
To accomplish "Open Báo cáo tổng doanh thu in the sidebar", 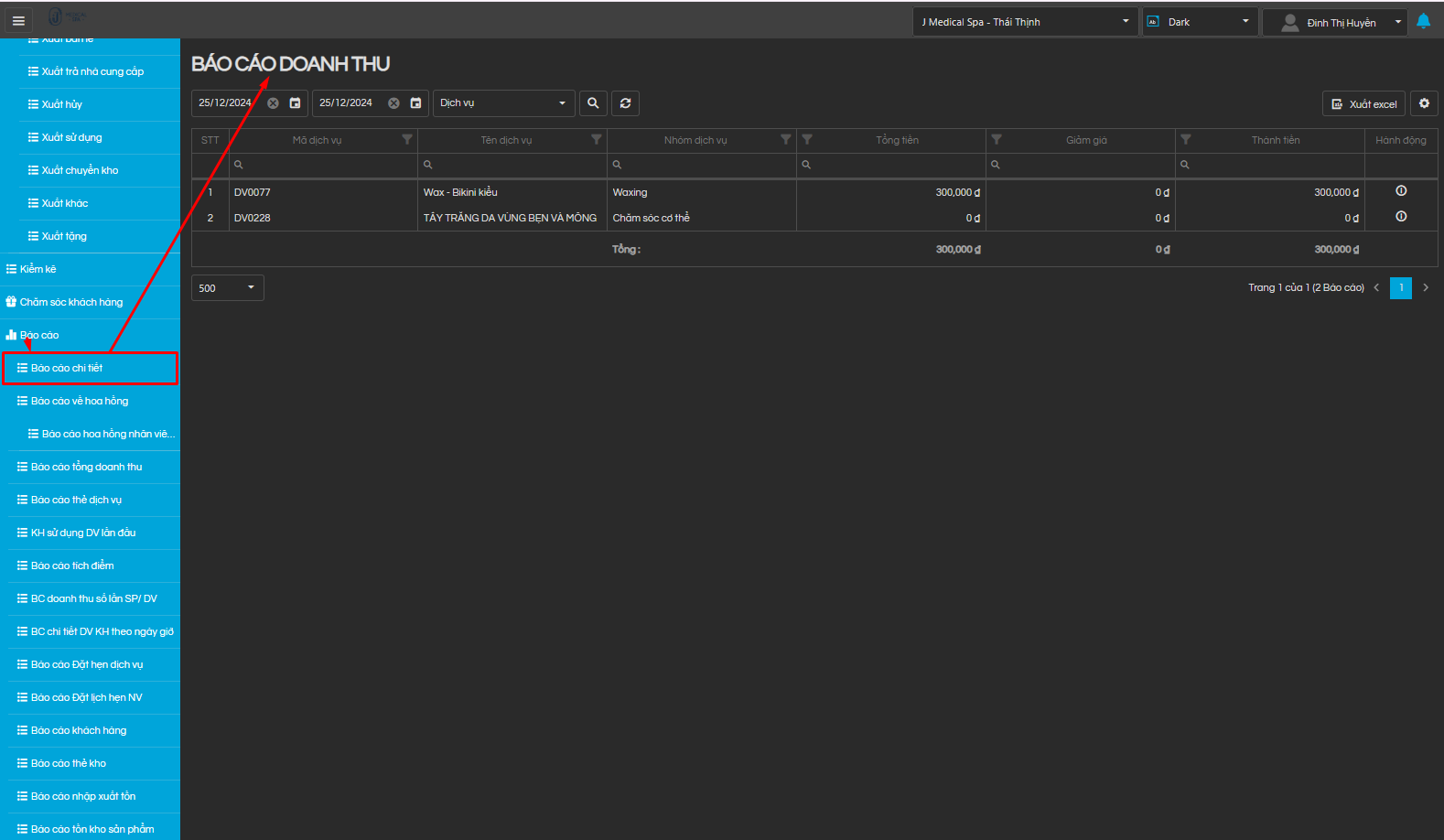I will point(87,467).
